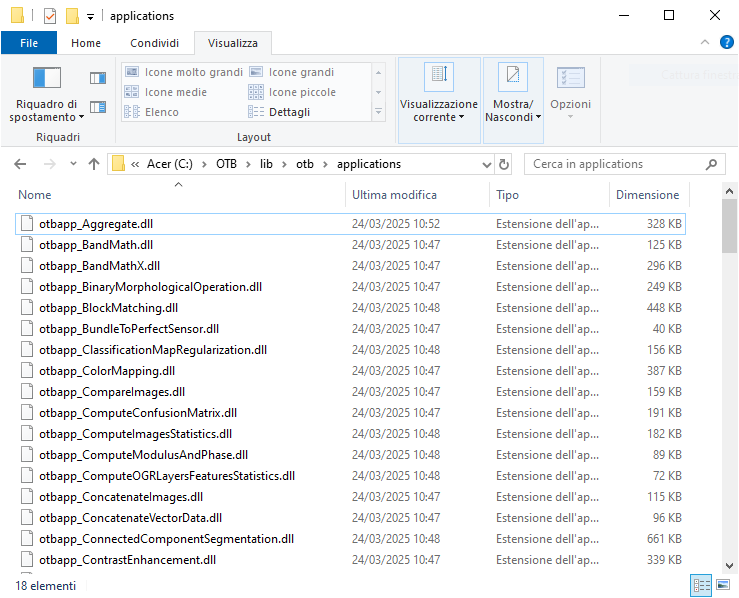This screenshot has height=598, width=739.
Task: Click the search magnifier icon
Action: coord(711,164)
